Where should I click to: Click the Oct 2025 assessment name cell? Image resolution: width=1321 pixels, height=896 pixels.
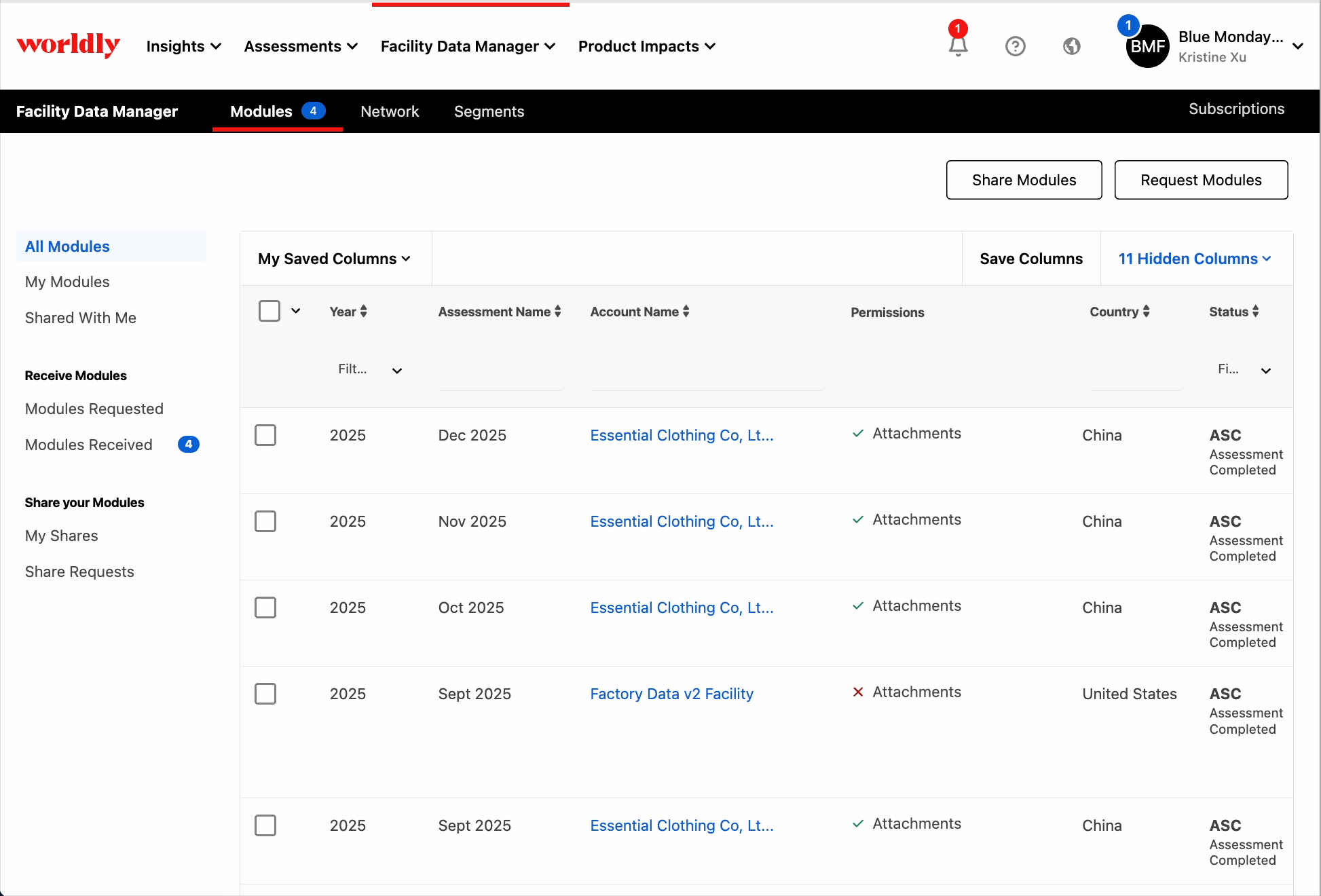(471, 608)
